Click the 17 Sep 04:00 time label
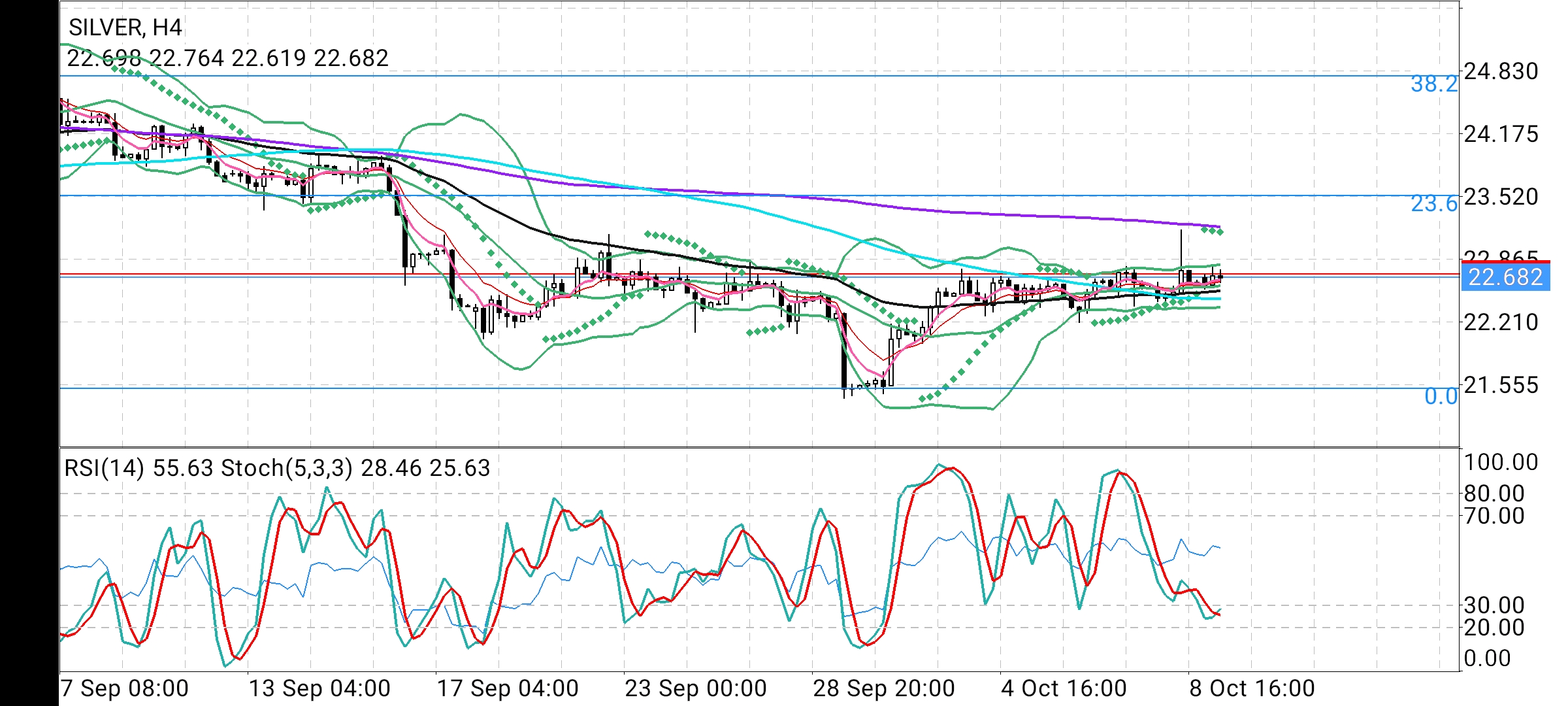Viewport: 1568px width, 706px height. [x=508, y=688]
